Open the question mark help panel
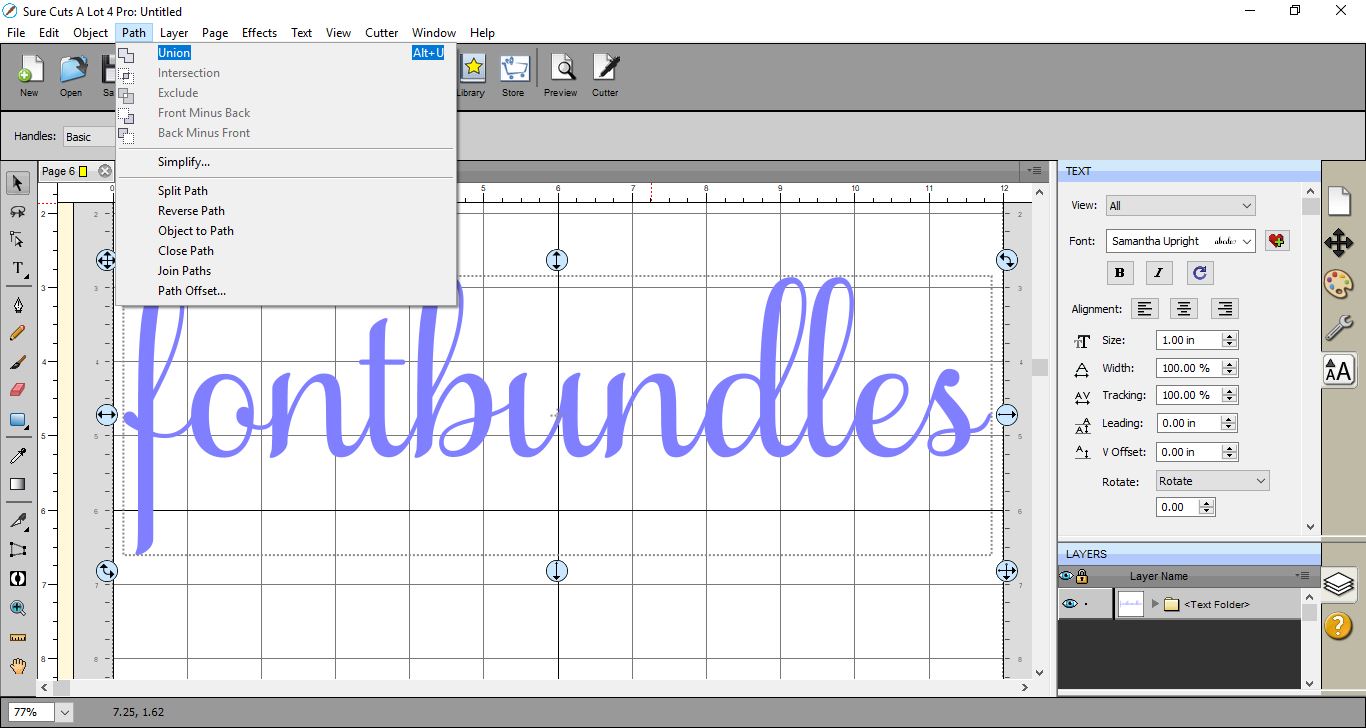1366x728 pixels. pyautogui.click(x=1339, y=625)
